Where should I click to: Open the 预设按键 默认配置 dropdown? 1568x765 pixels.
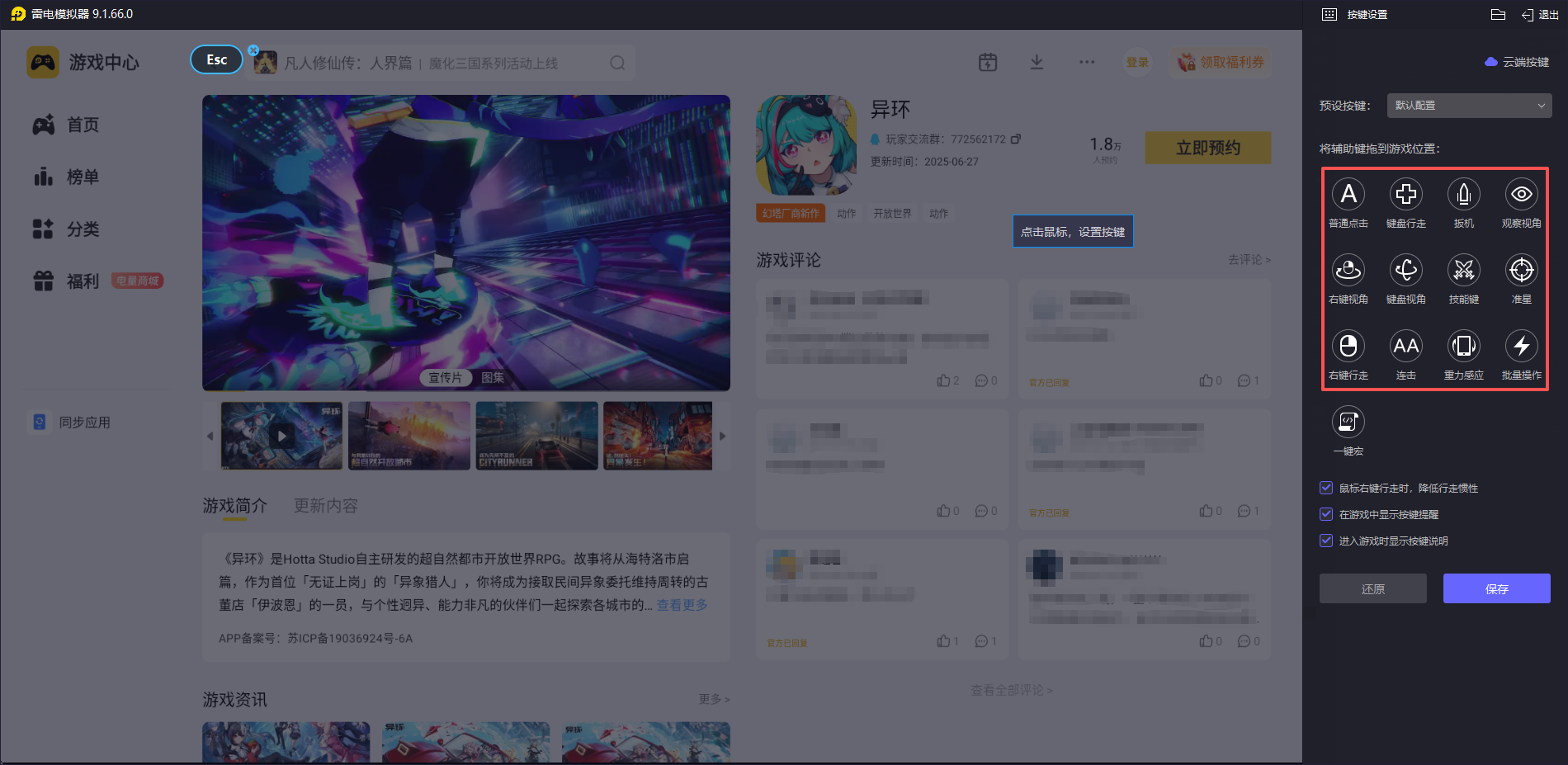click(x=1469, y=106)
